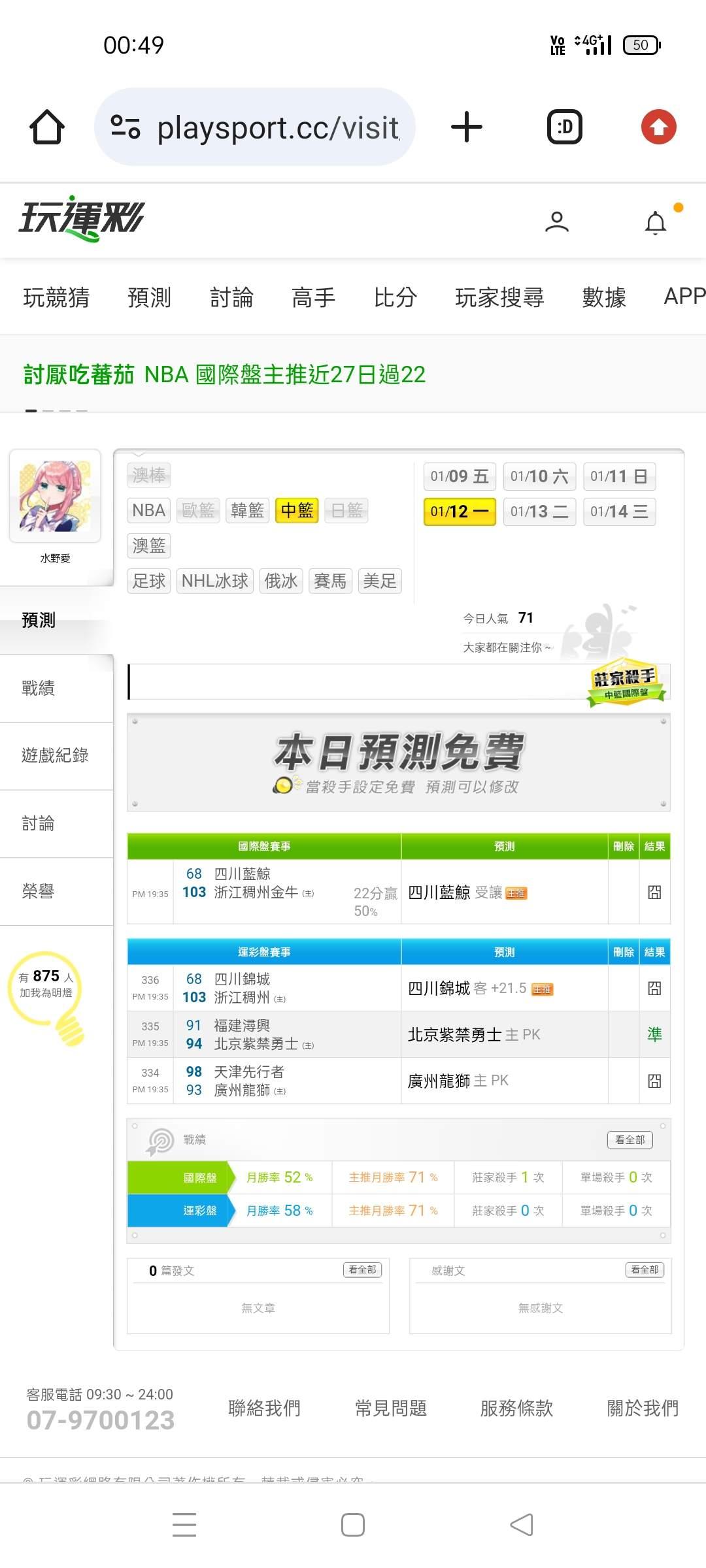Select date 01/12 一
Image resolution: width=706 pixels, height=1568 pixels.
tap(460, 512)
